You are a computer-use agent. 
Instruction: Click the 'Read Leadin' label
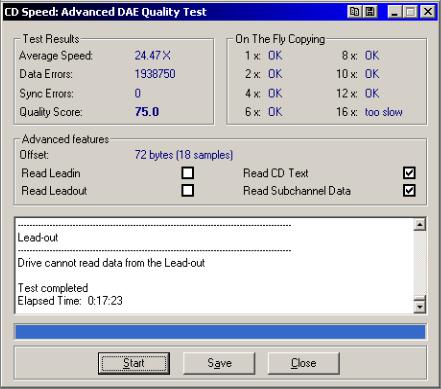(x=51, y=173)
